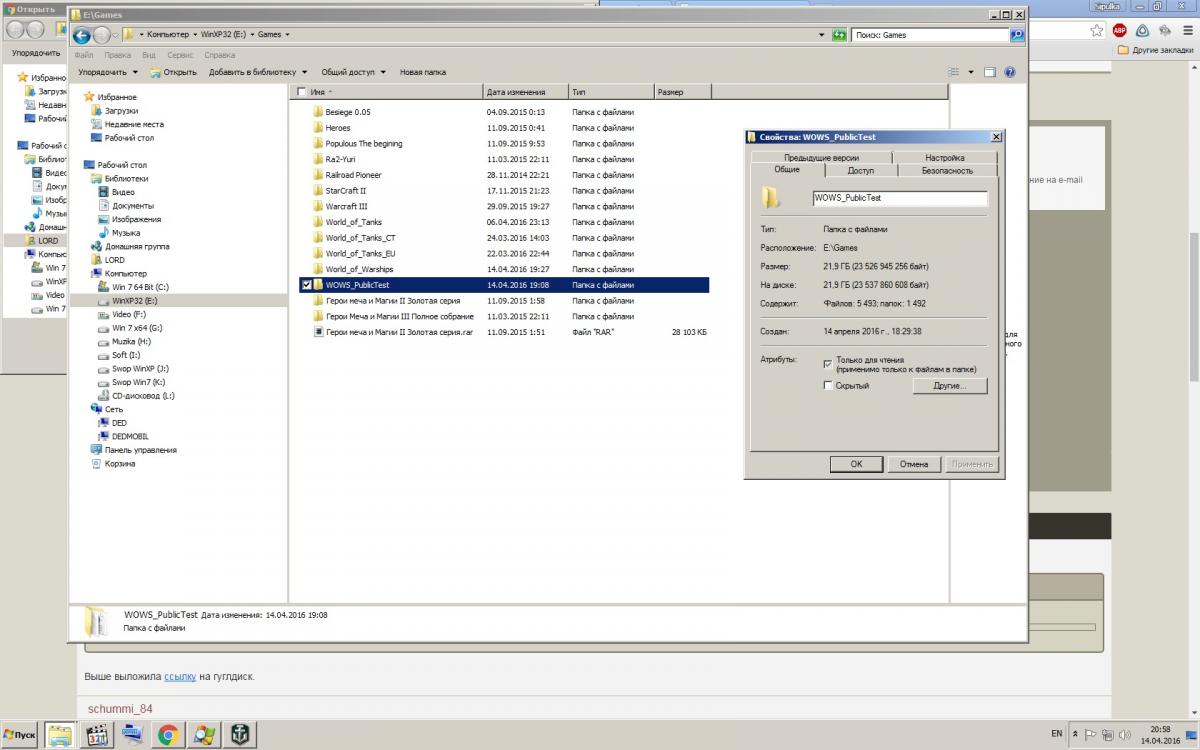Click the view mode icon in Explorer toolbar
Viewport: 1200px width, 750px height.
953,72
